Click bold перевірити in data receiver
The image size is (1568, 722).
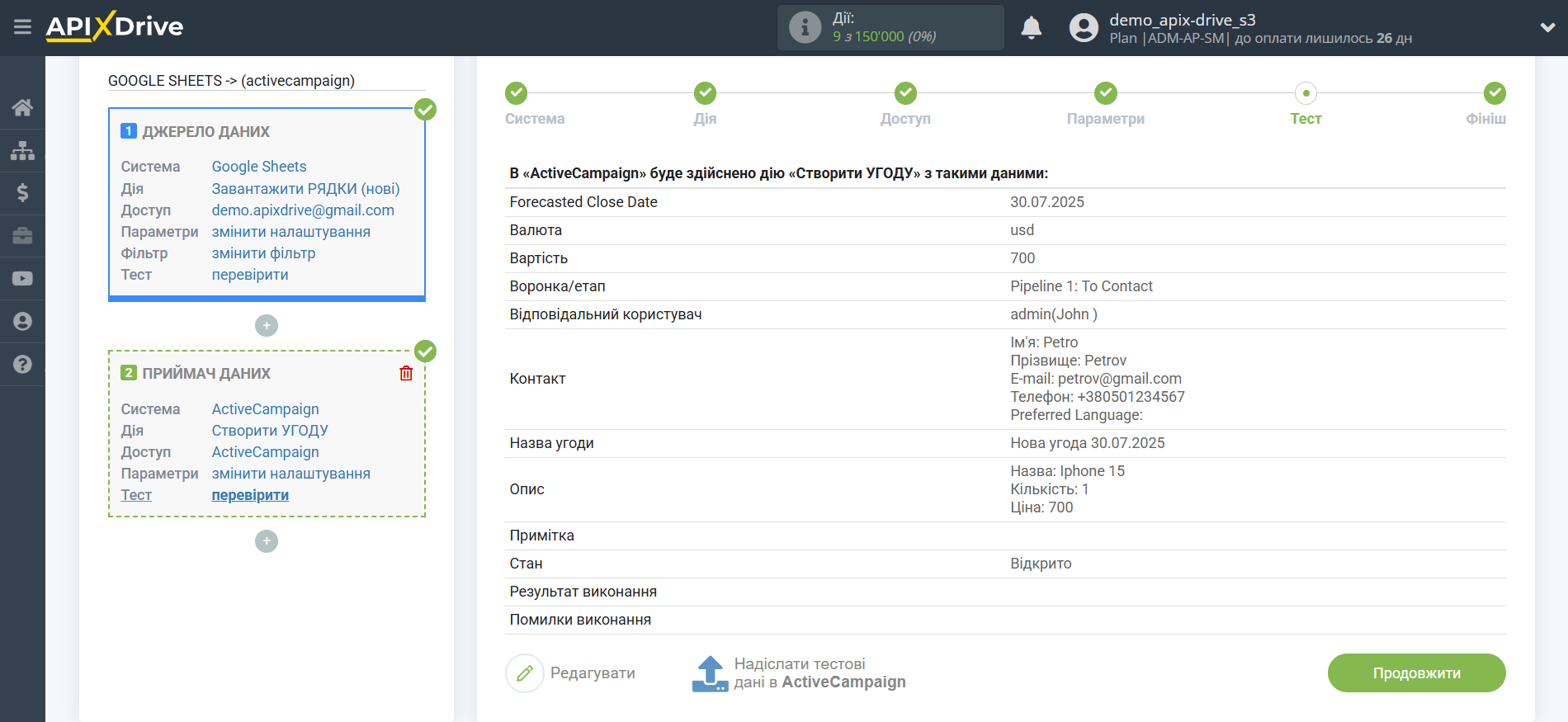tap(250, 495)
